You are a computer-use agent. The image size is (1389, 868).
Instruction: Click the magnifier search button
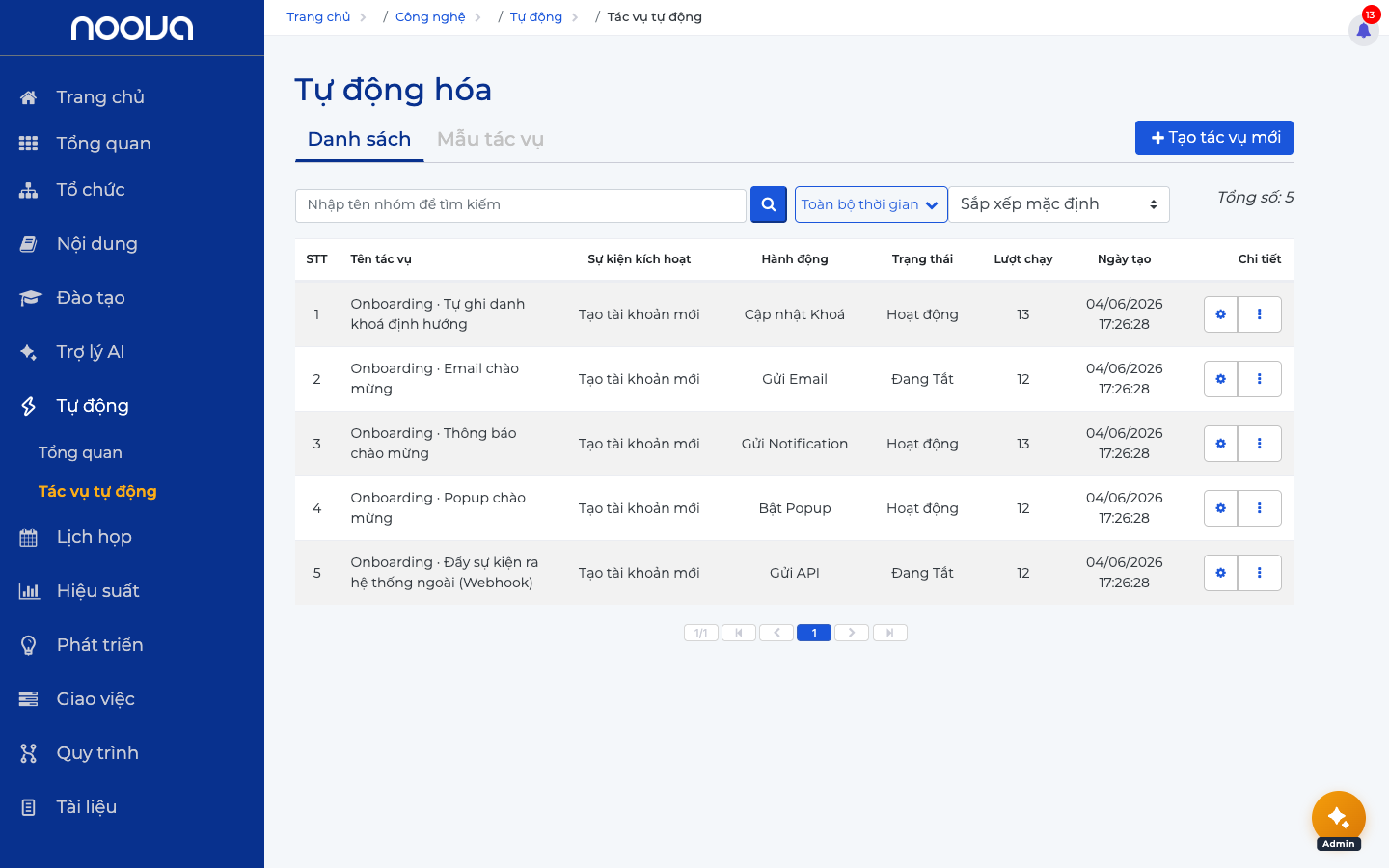[769, 204]
